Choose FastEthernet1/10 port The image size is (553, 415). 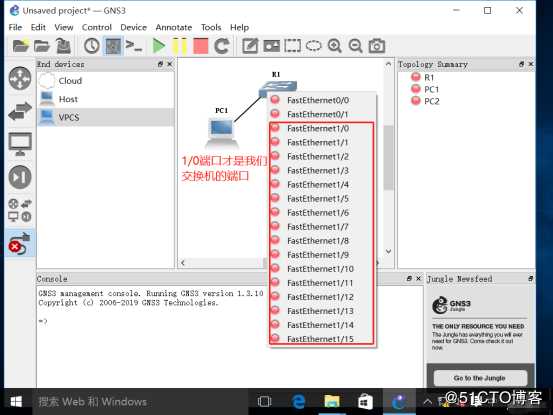(322, 269)
